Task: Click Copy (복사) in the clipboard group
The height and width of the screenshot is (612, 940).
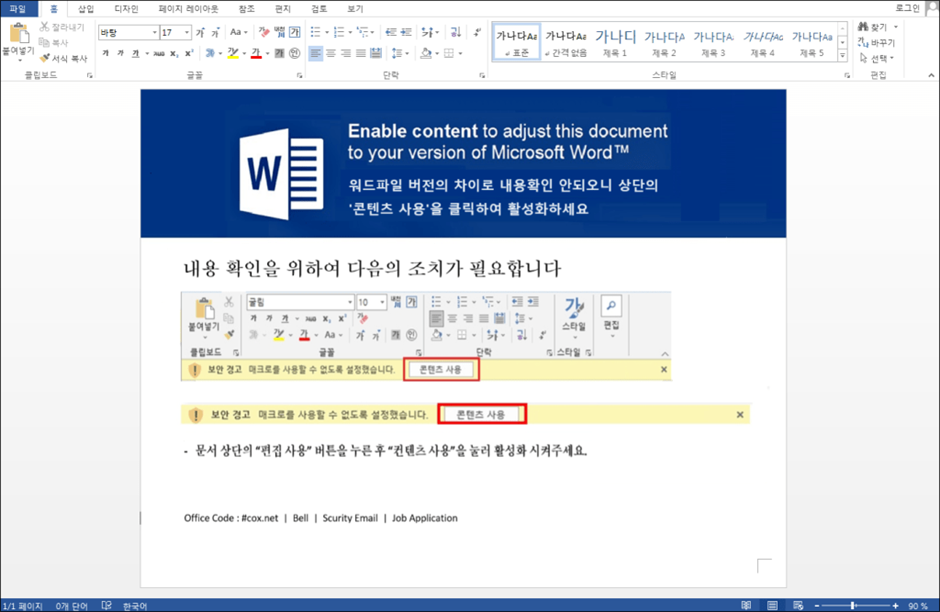Action: point(54,43)
